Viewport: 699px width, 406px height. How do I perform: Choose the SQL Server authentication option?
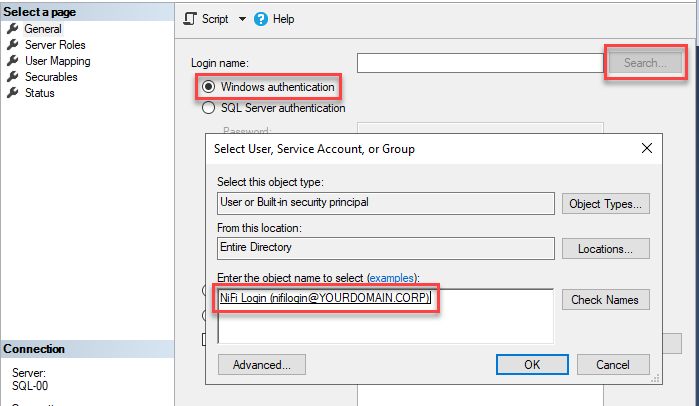pos(208,108)
